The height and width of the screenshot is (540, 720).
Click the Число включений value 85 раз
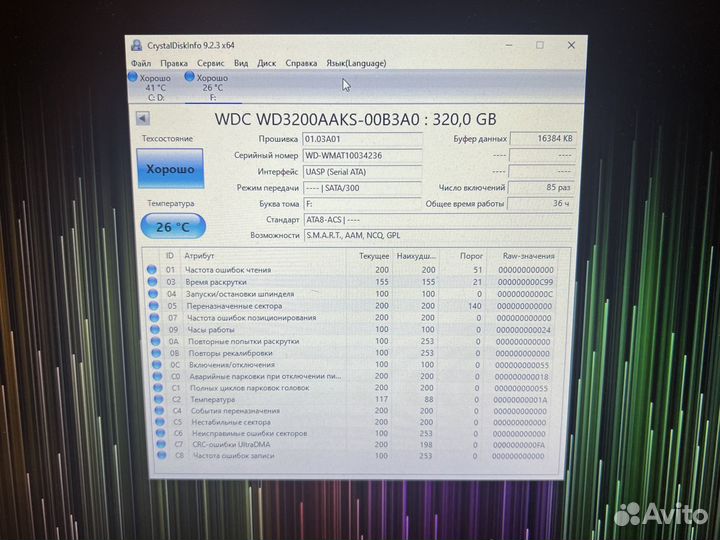click(x=541, y=187)
